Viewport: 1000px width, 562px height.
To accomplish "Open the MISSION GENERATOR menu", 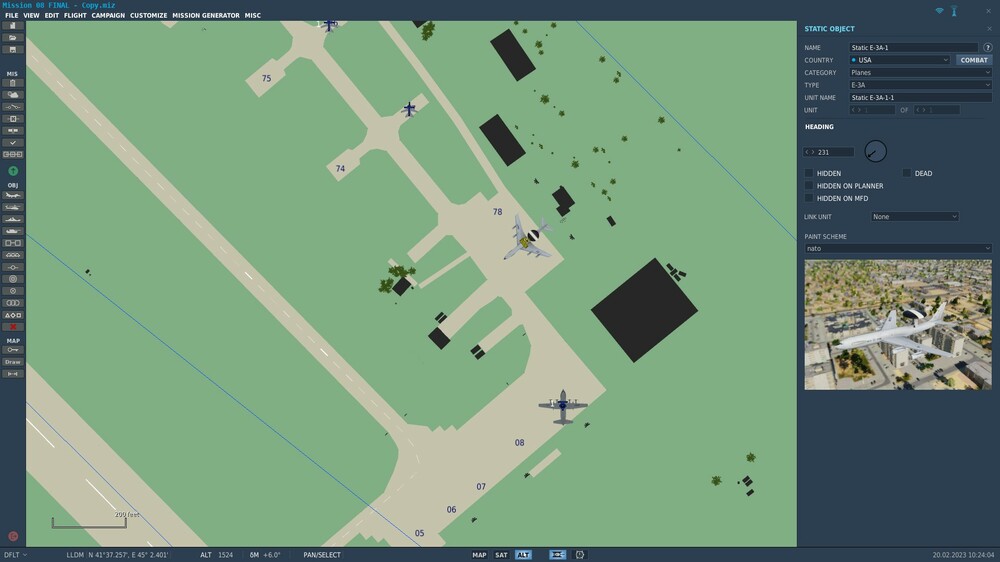I will tap(205, 15).
